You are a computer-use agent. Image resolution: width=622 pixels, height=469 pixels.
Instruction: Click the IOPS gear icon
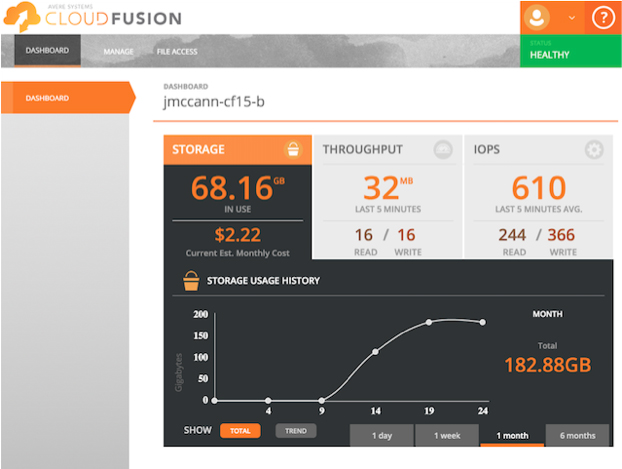pyautogui.click(x=594, y=150)
